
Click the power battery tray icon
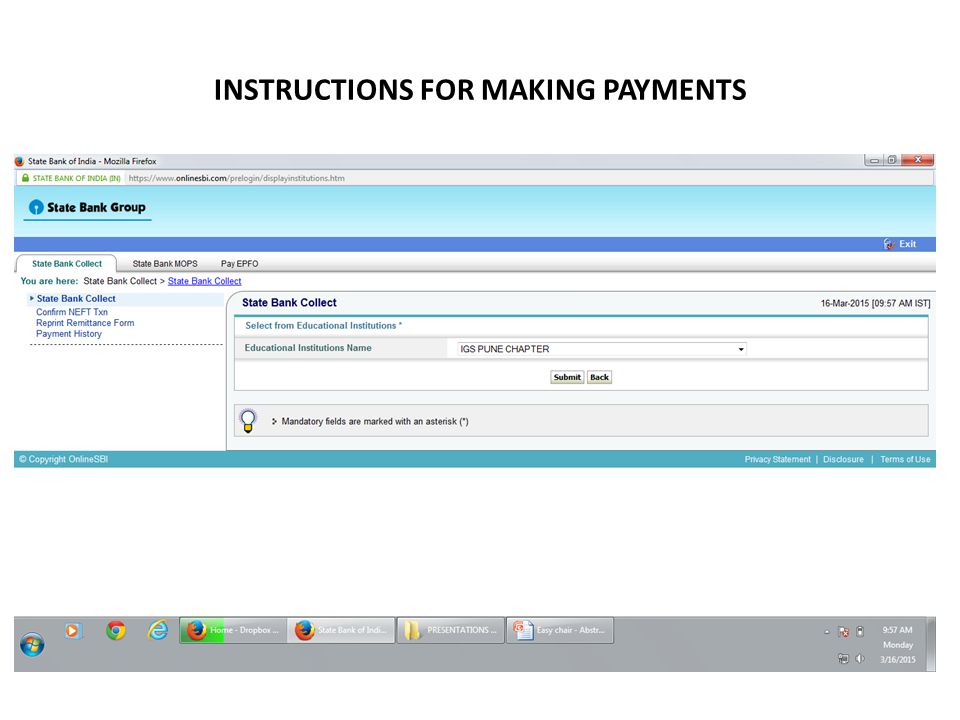pyautogui.click(x=860, y=631)
